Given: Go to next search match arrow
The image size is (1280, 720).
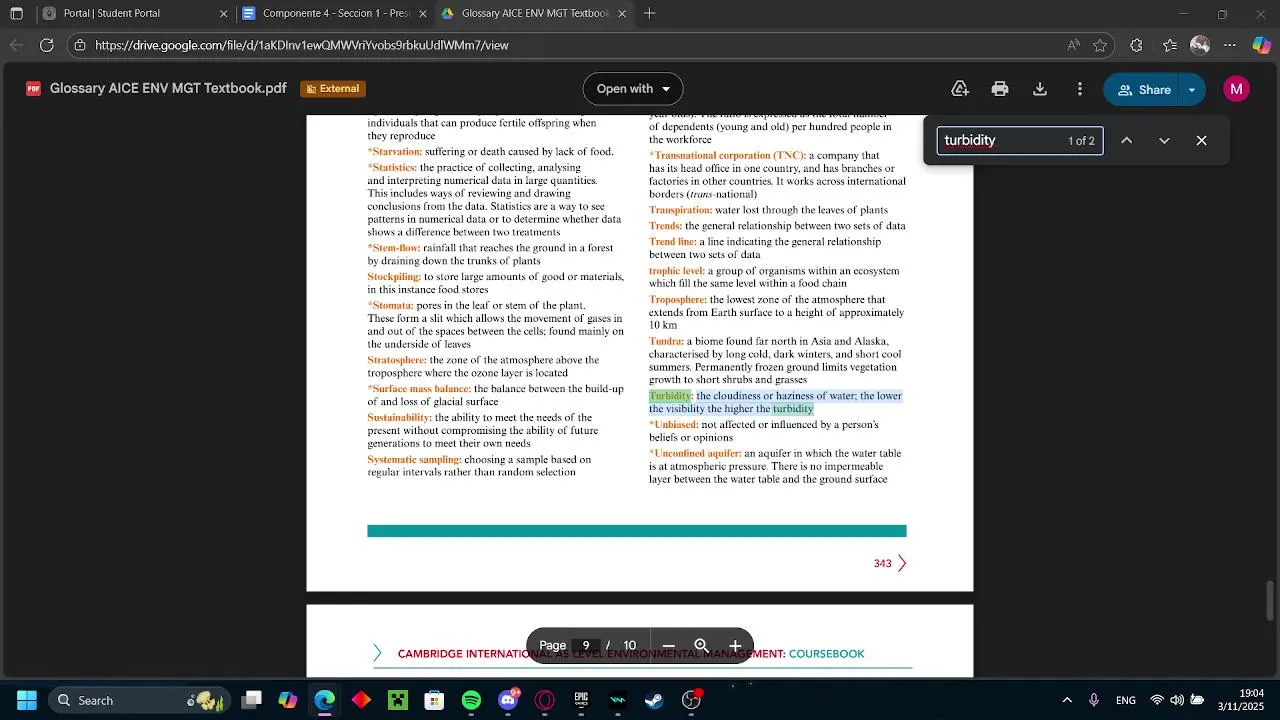Looking at the screenshot, I should pos(1164,141).
